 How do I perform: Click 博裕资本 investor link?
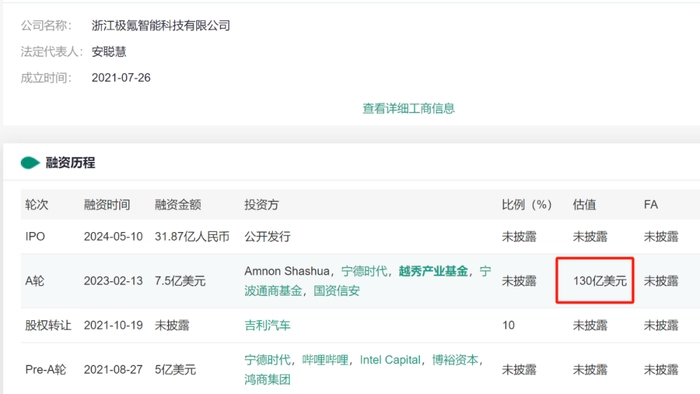pyautogui.click(x=455, y=360)
